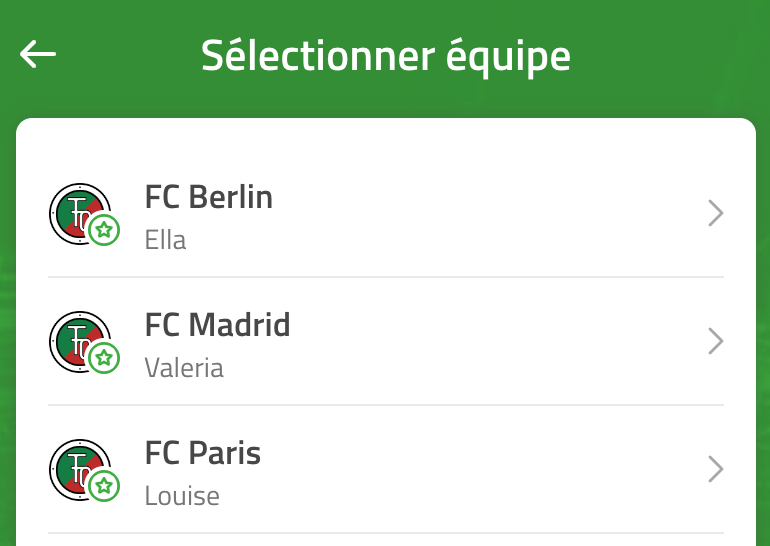The image size is (770, 546).
Task: Tap the star badge on FC Paris
Action: (x=104, y=486)
